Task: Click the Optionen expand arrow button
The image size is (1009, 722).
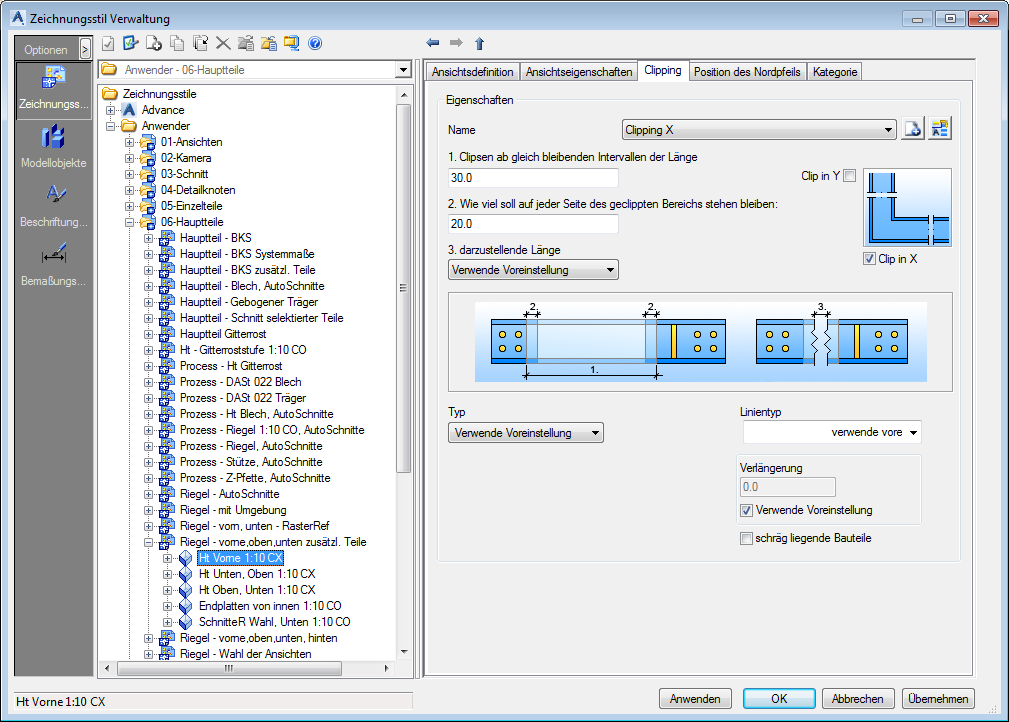Action: click(x=85, y=49)
